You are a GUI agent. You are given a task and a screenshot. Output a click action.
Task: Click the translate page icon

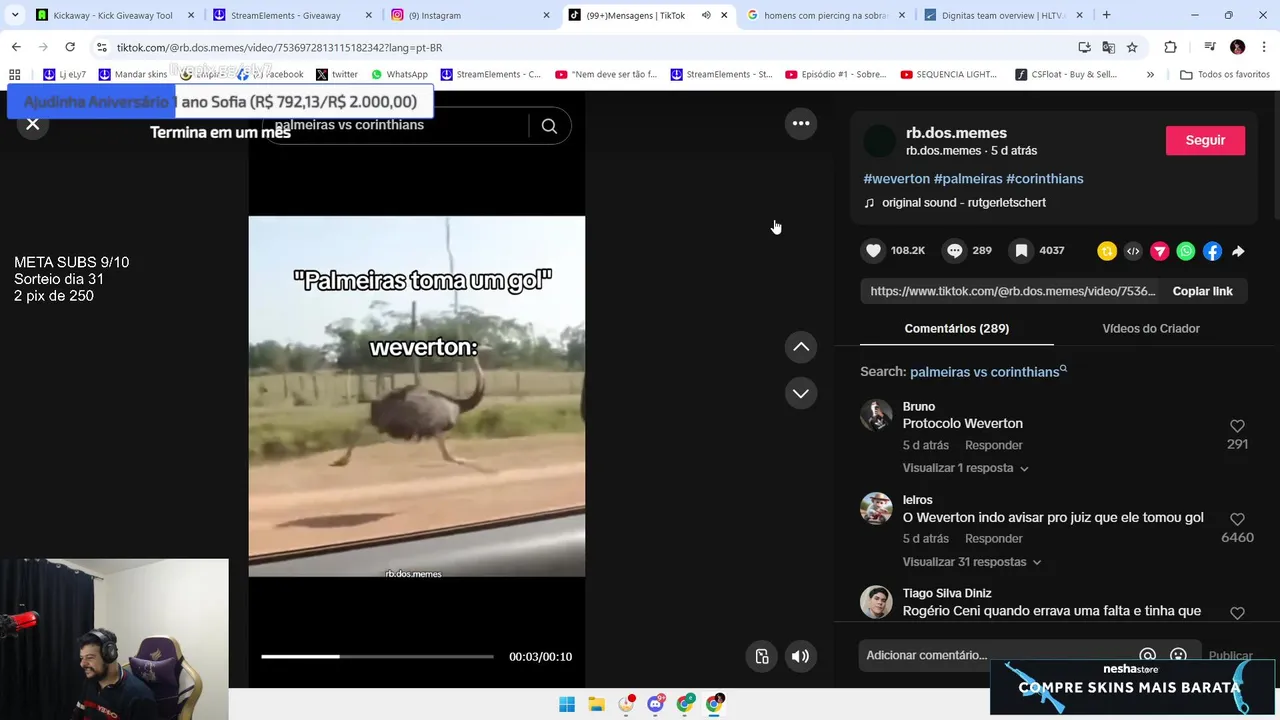pyautogui.click(x=1108, y=47)
